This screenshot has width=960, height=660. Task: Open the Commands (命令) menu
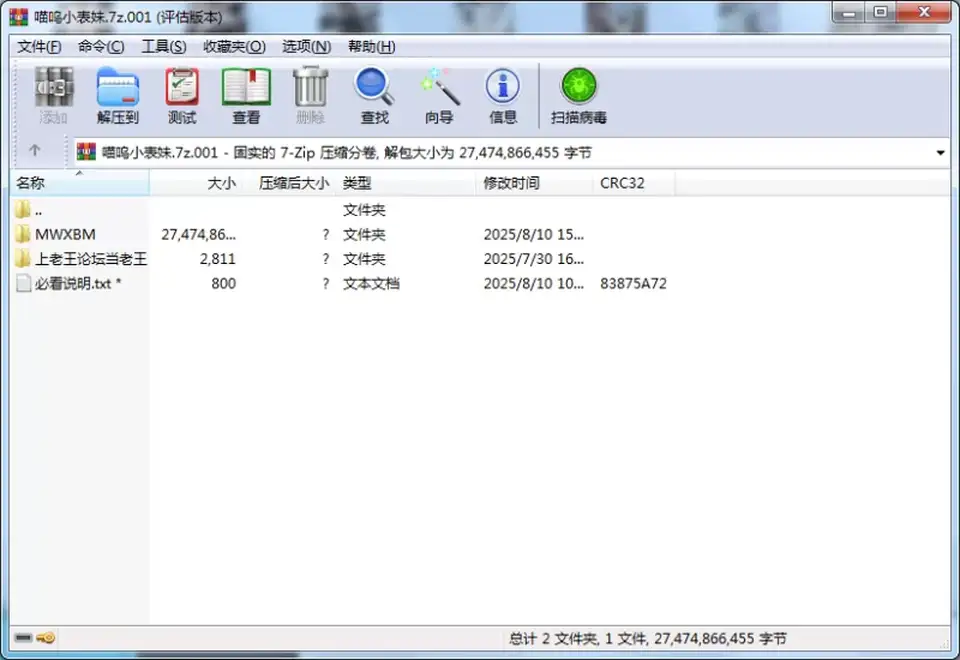click(101, 47)
